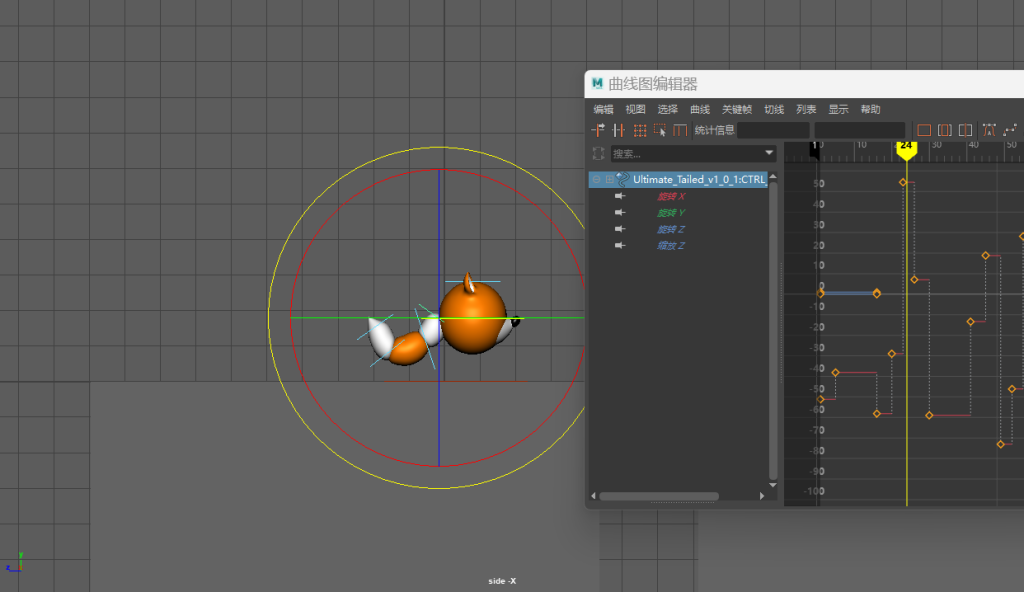The image size is (1024, 592).
Task: Click the viewport axis gizmo
Action: pyautogui.click(x=15, y=563)
